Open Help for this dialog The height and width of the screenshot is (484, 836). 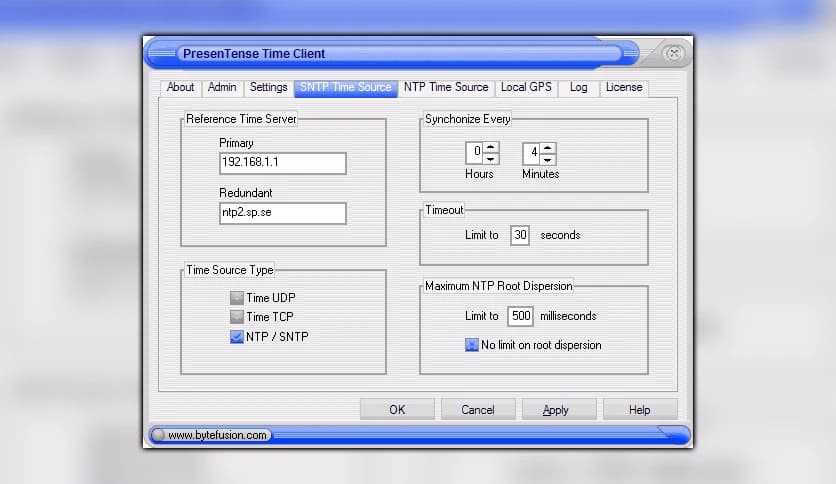pyautogui.click(x=640, y=409)
